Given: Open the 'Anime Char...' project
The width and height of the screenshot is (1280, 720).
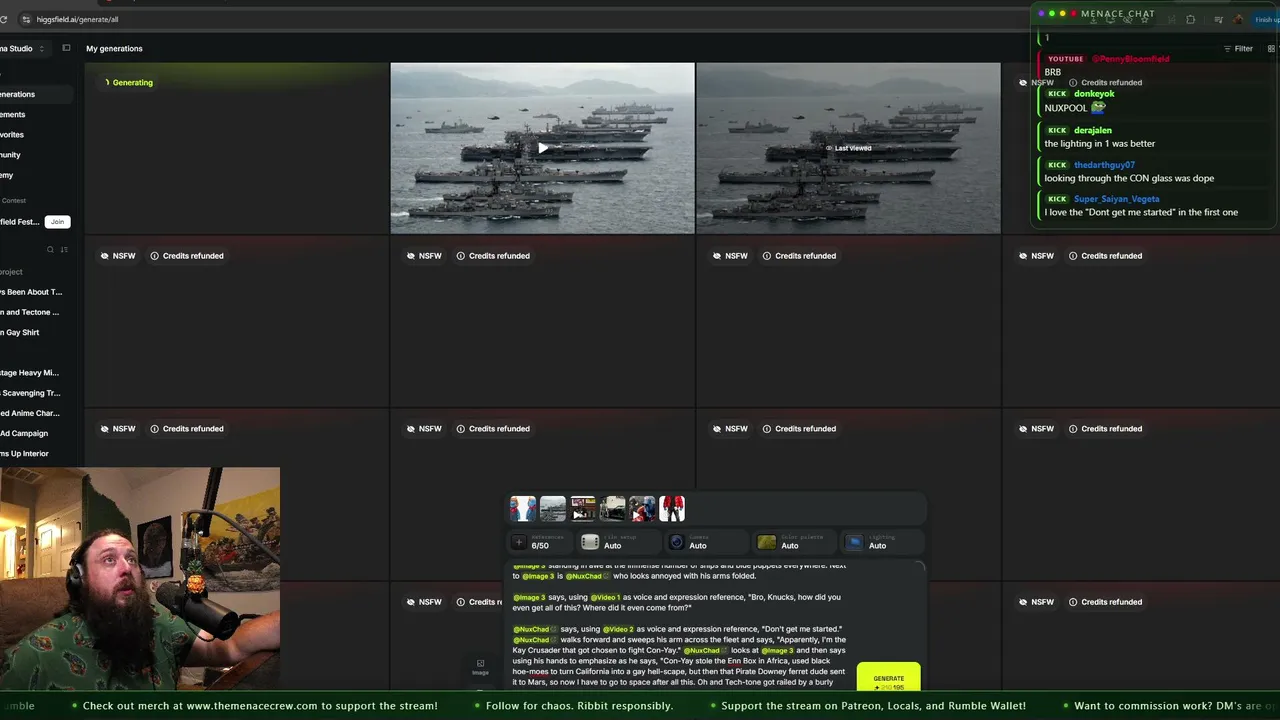Looking at the screenshot, I should pos(30,413).
